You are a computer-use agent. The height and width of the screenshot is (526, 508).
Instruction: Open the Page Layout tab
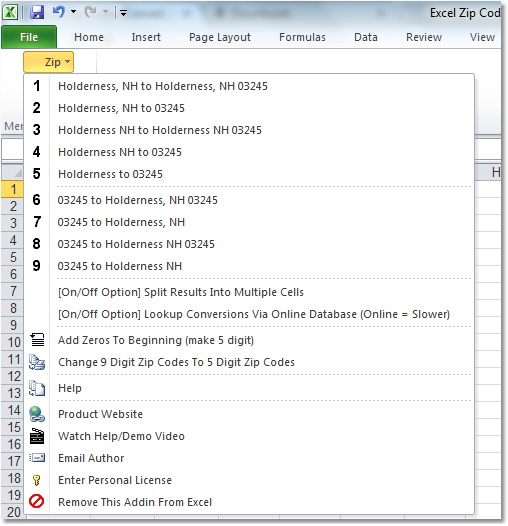220,37
